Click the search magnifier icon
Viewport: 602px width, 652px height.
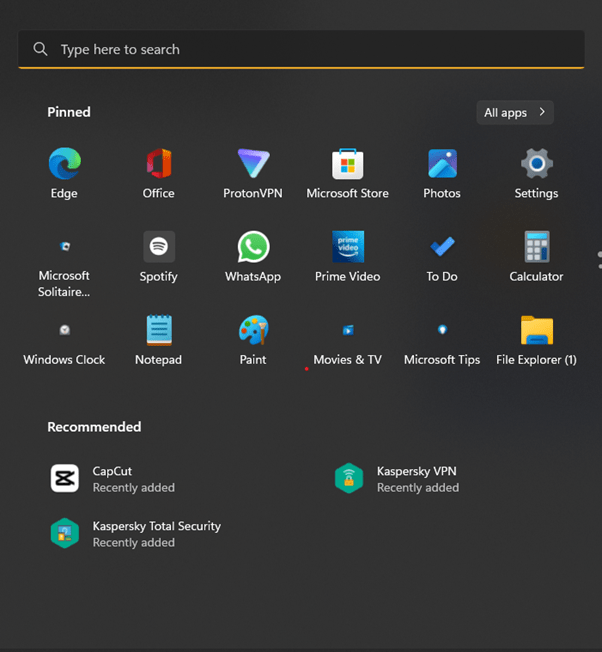[x=40, y=49]
